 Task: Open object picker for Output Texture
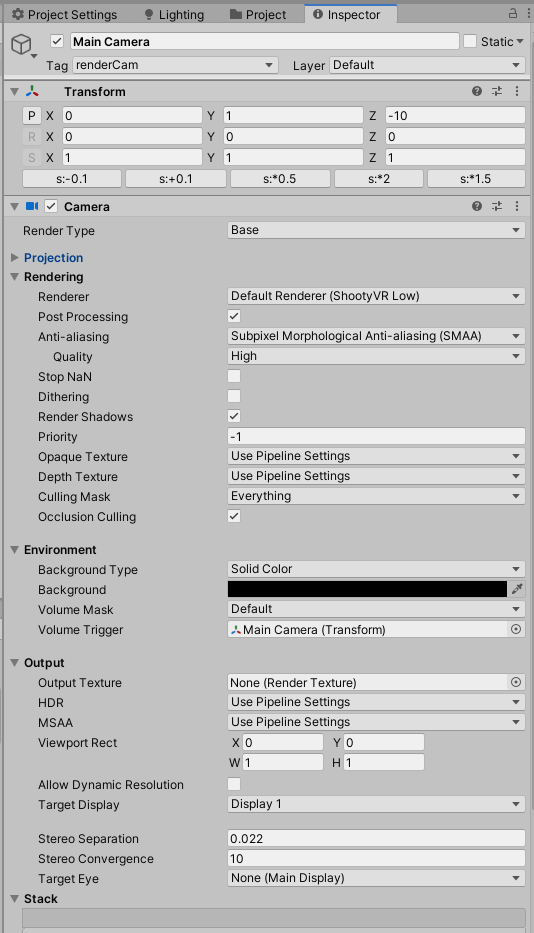(516, 682)
